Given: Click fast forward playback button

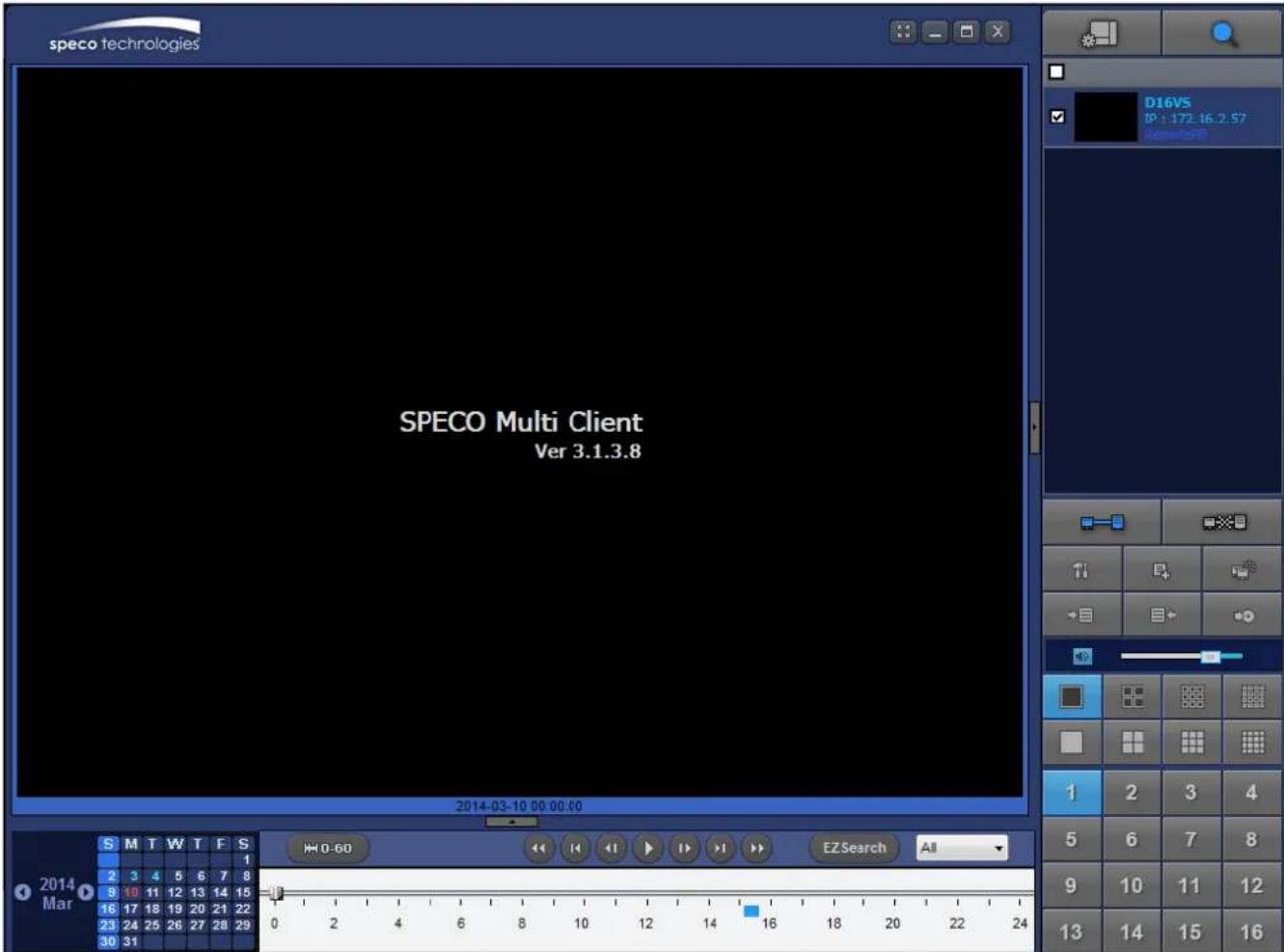Looking at the screenshot, I should [756, 849].
